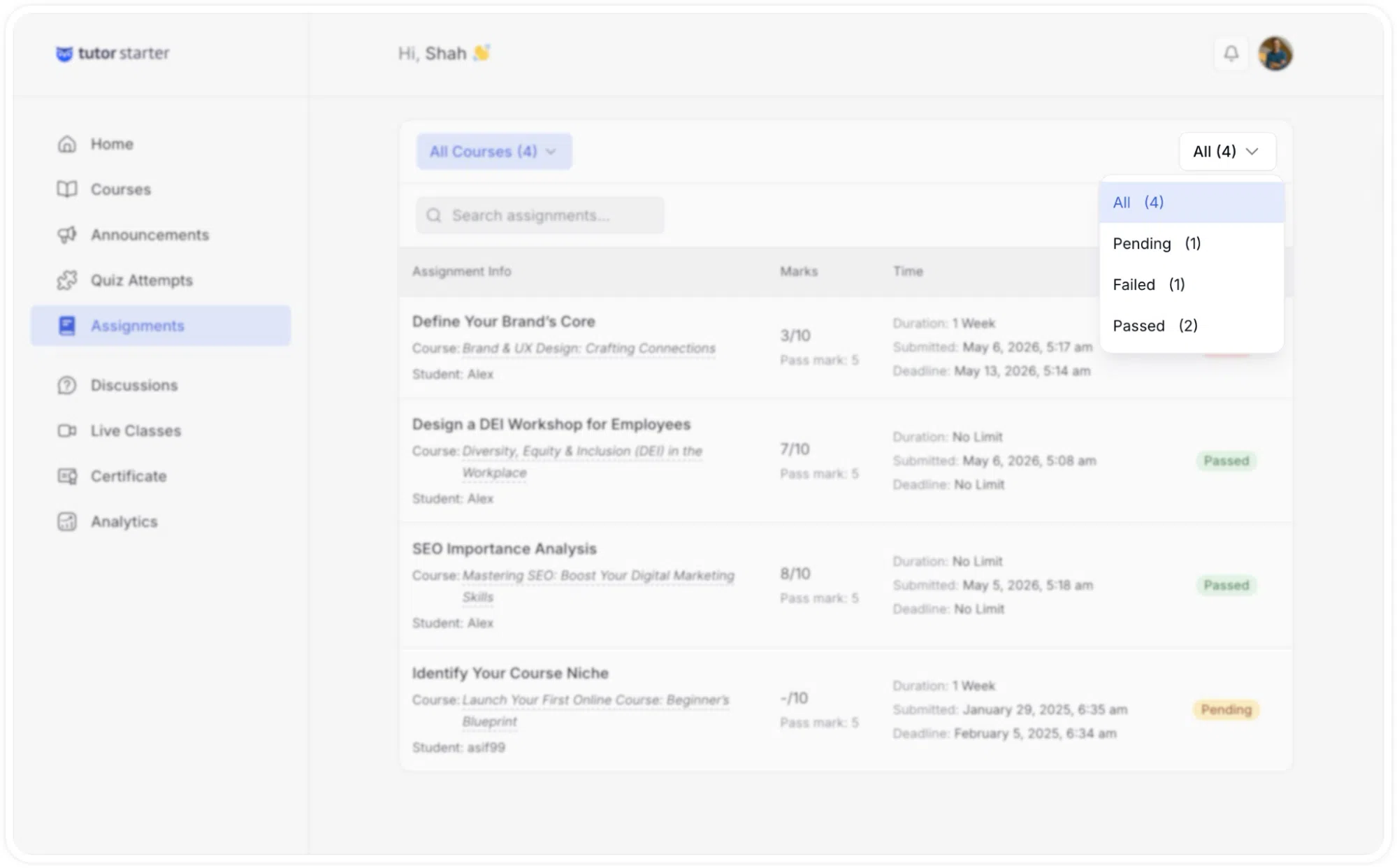Click the Hi, Shah greeting
The width and height of the screenshot is (1397, 868).
[x=444, y=53]
